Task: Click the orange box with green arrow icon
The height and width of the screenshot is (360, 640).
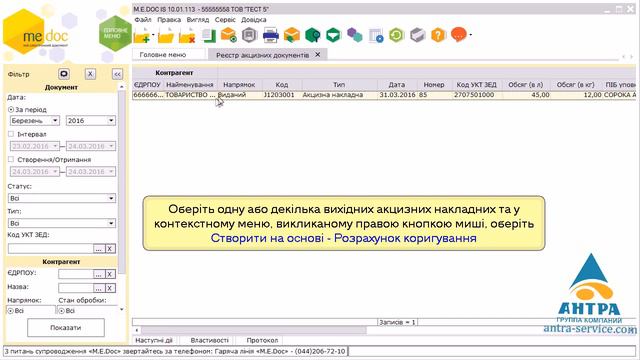Action: click(x=292, y=35)
